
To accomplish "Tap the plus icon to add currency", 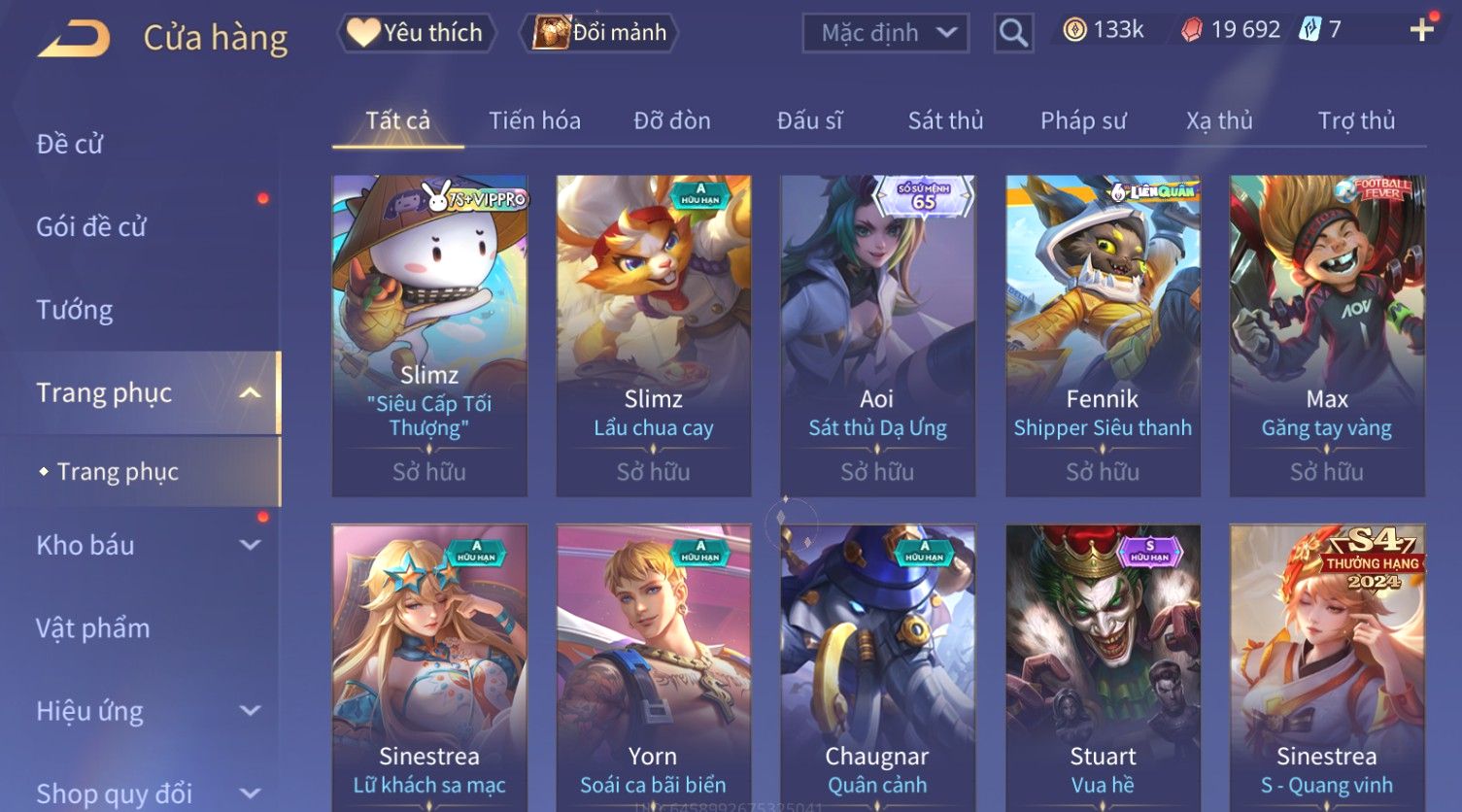I will (1422, 30).
